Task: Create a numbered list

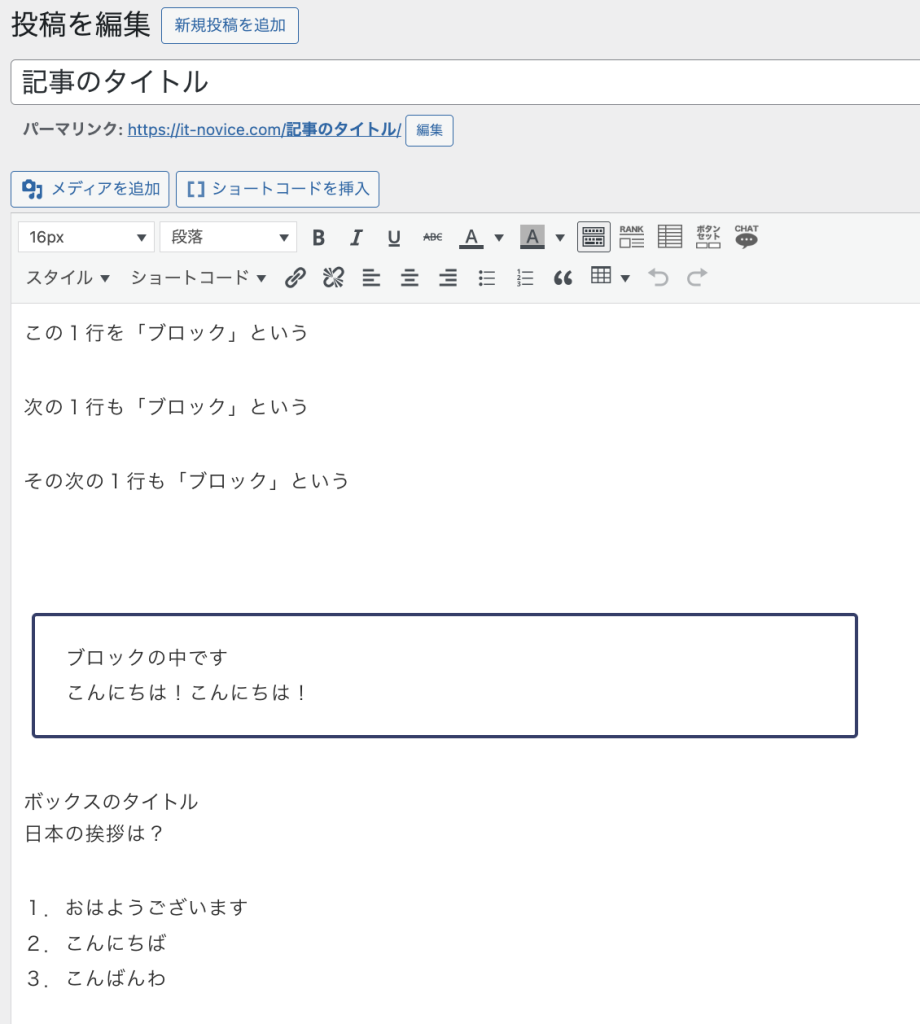Action: (x=524, y=277)
